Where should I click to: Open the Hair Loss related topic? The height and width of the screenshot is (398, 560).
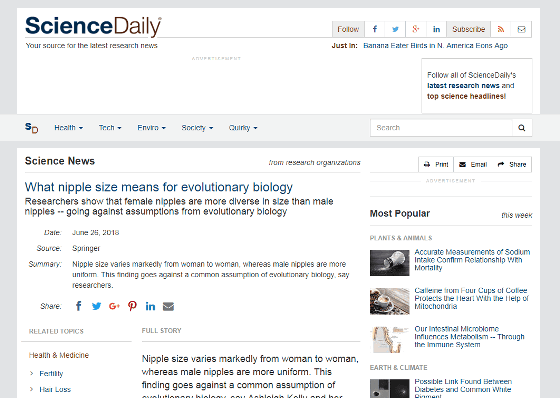click(55, 389)
